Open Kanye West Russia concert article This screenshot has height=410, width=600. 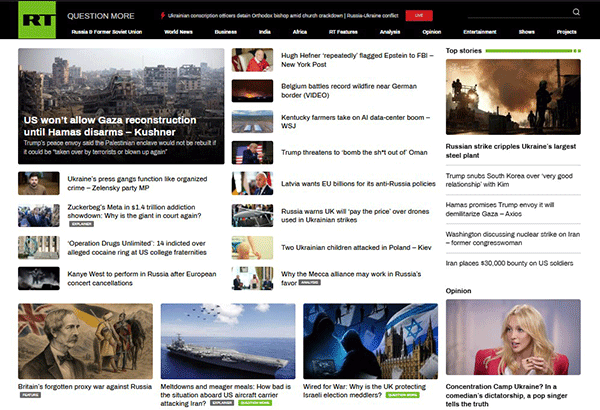[x=142, y=278]
